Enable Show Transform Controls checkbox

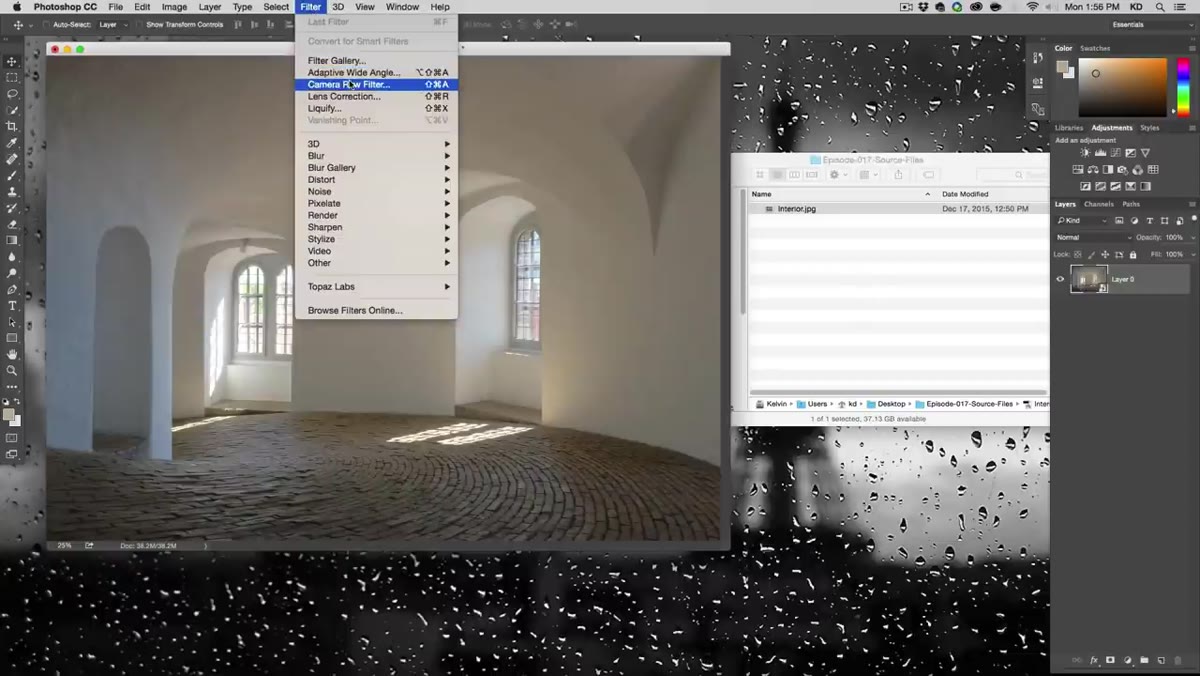click(x=139, y=24)
